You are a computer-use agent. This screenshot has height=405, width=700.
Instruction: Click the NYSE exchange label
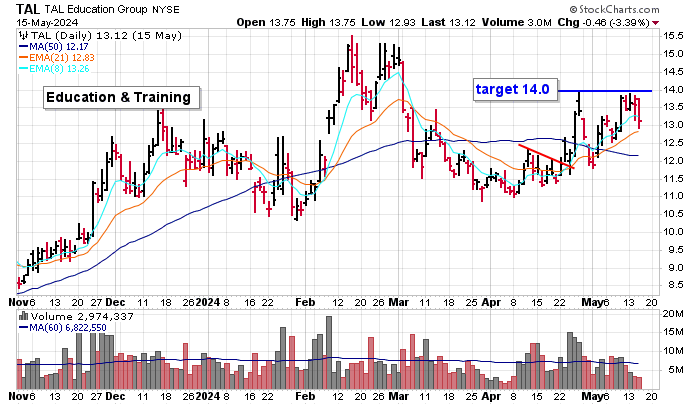click(166, 9)
